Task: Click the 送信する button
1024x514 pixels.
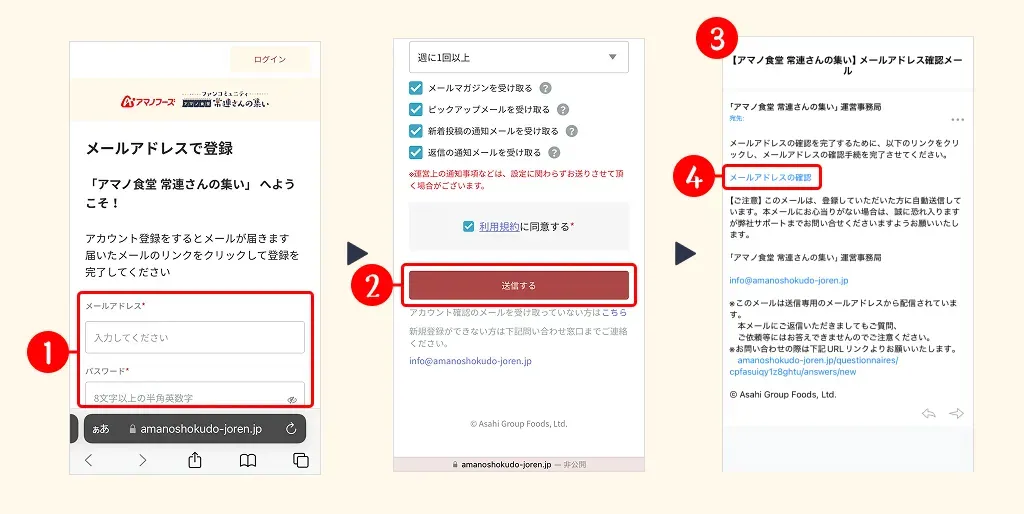Action: 519,285
